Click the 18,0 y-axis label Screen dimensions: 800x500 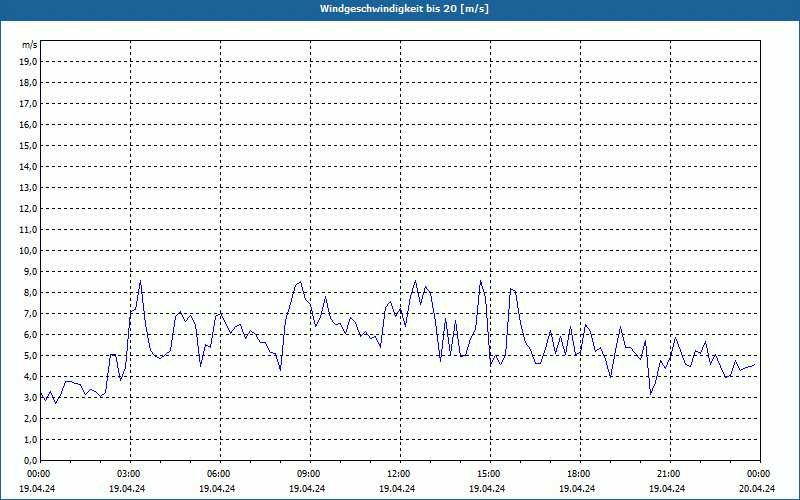(x=29, y=83)
